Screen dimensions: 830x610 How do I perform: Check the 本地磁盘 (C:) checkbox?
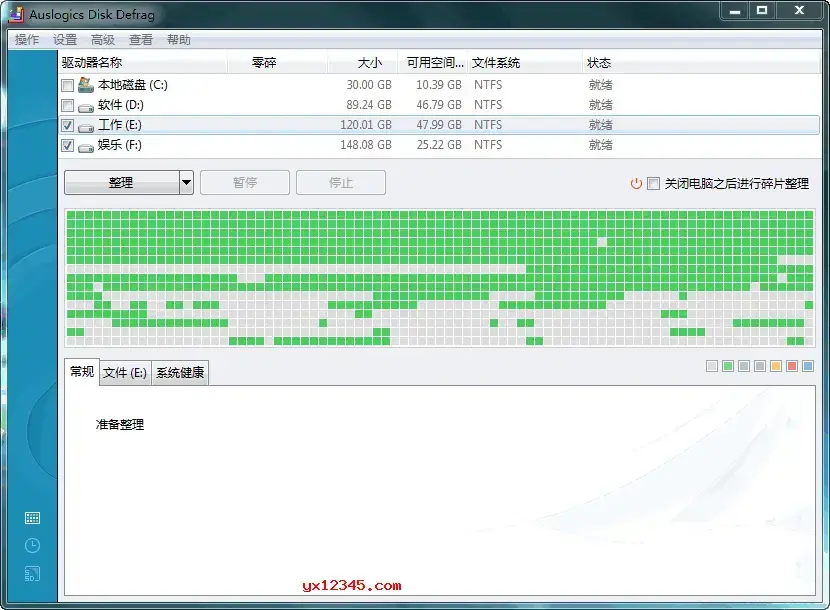pyautogui.click(x=67, y=85)
